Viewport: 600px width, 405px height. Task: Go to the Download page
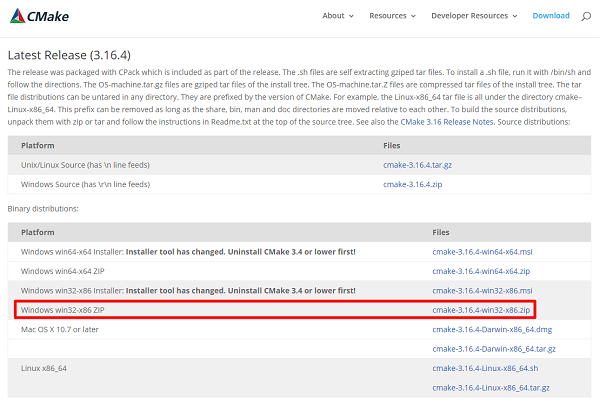coord(551,16)
